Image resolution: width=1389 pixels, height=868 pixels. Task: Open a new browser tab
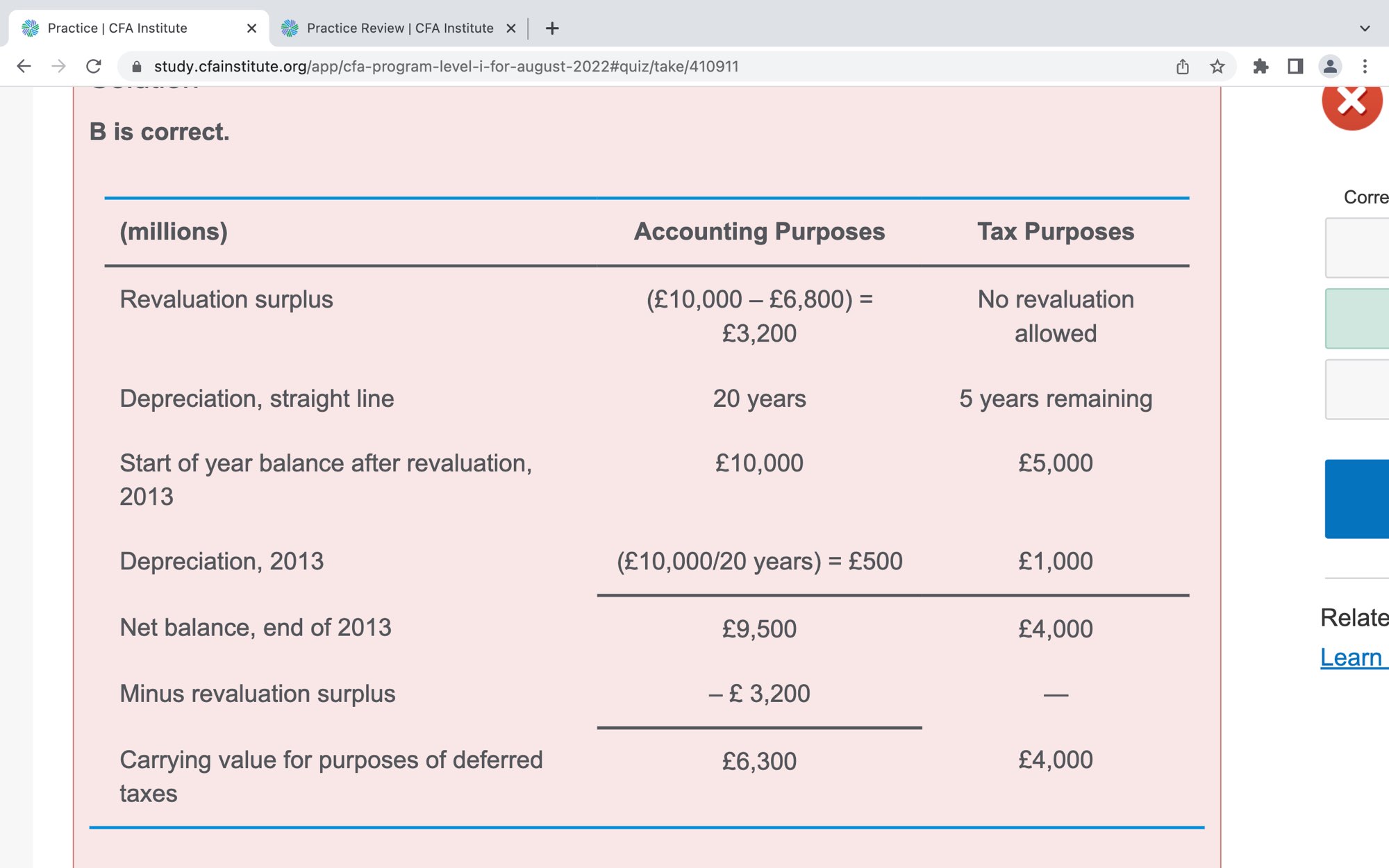tap(552, 28)
